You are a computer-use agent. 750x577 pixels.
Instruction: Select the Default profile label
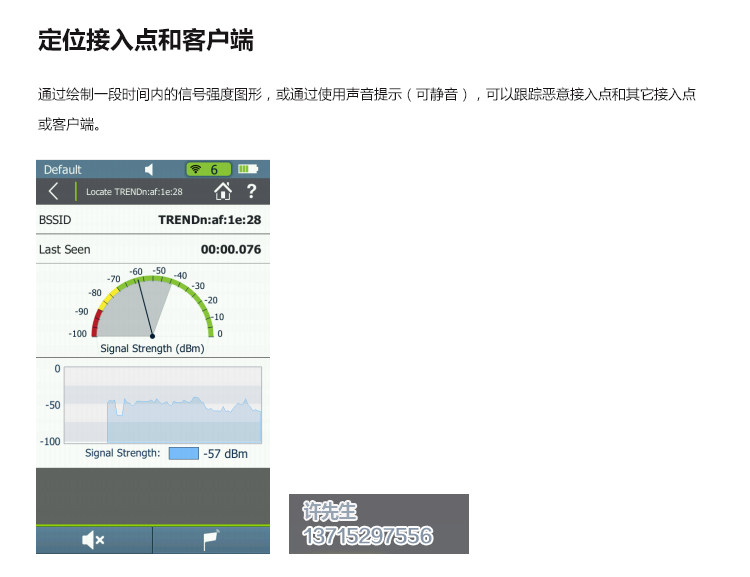click(x=63, y=170)
